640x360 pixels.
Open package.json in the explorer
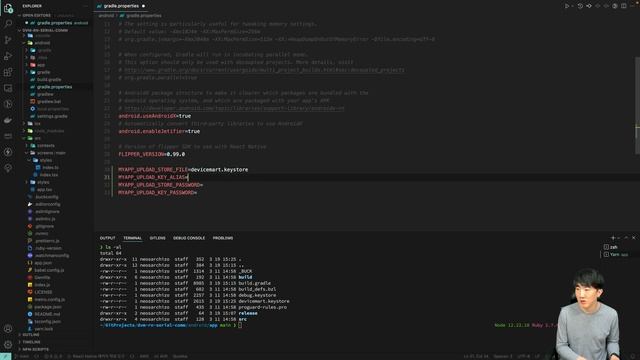48,307
